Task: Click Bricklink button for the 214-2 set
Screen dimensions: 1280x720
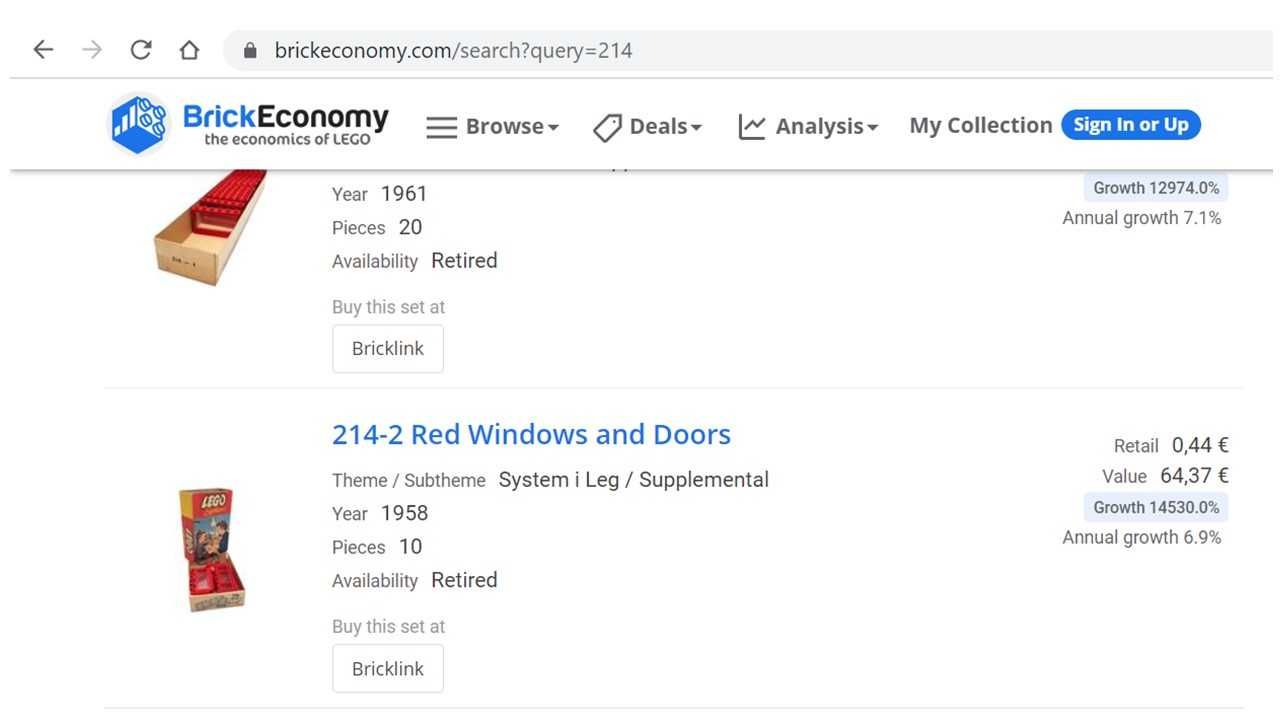Action: [388, 669]
